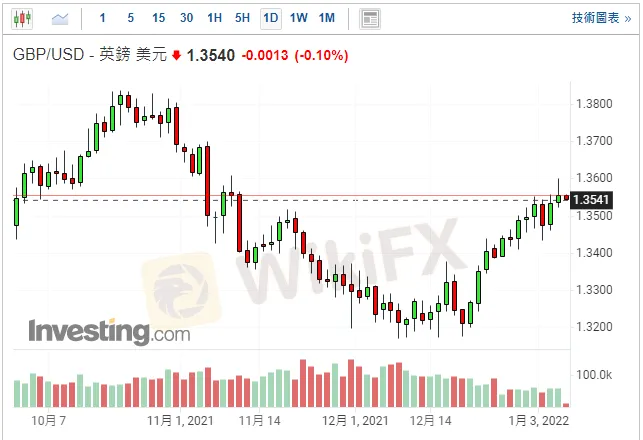Choose the 5H interval

242,18
